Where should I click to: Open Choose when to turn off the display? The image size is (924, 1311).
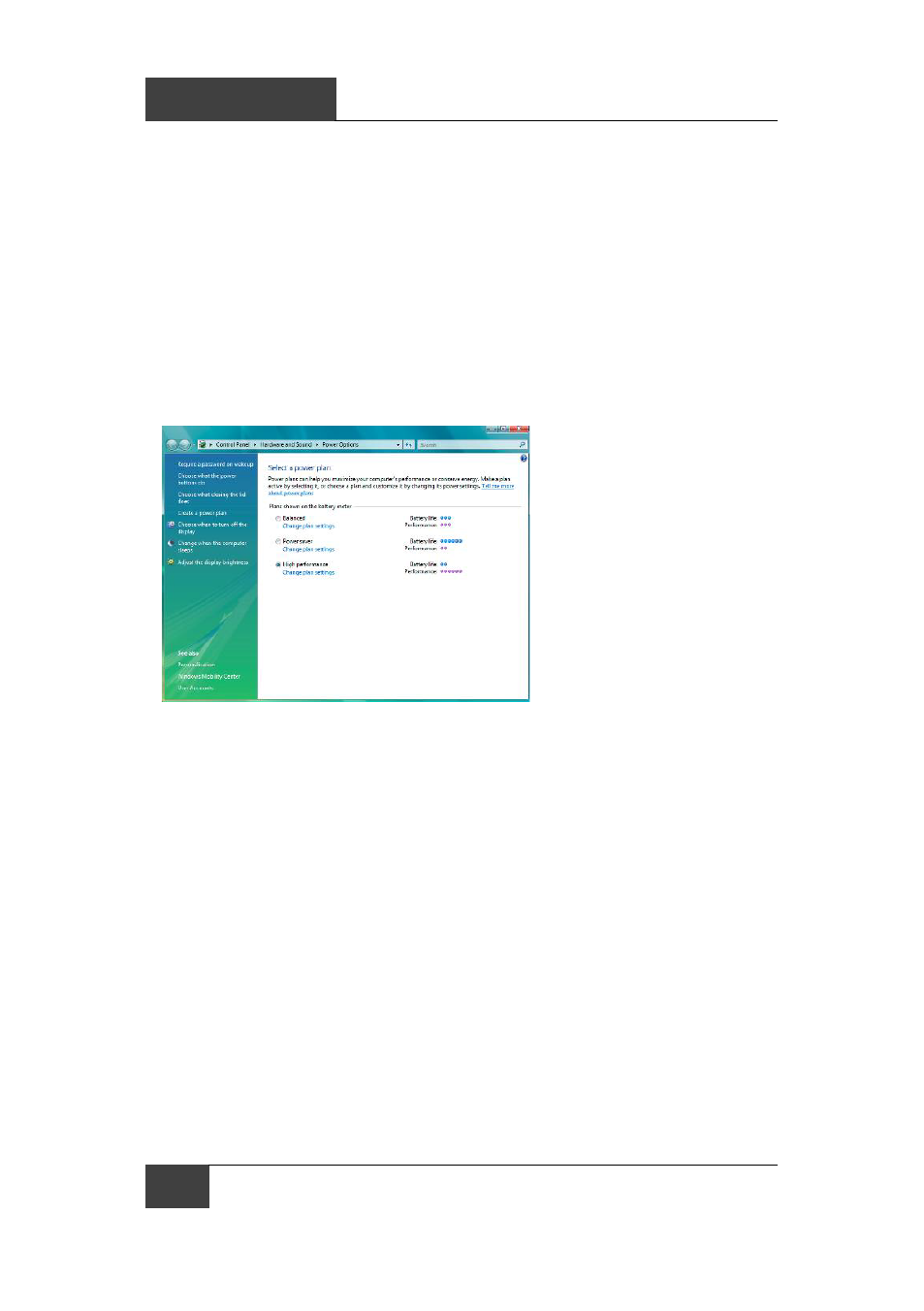click(x=212, y=528)
